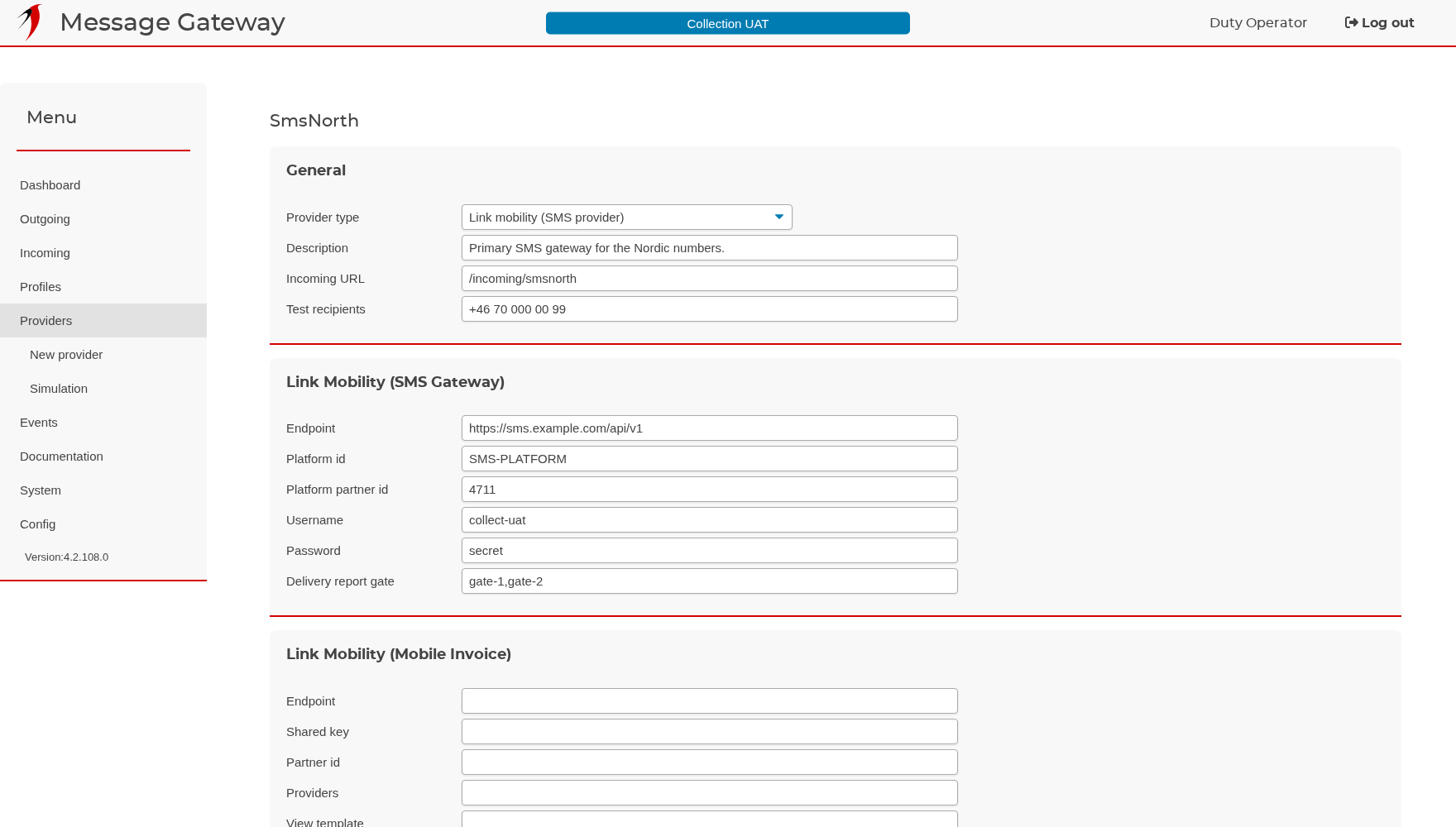Viewport: 1456px width, 827px height.
Task: Click the Version:4.2.108.0 text
Action: pyautogui.click(x=66, y=557)
